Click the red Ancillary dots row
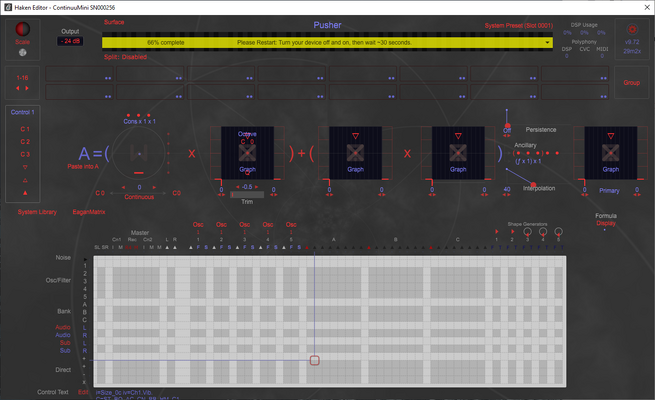The height and width of the screenshot is (400, 655). pos(537,153)
